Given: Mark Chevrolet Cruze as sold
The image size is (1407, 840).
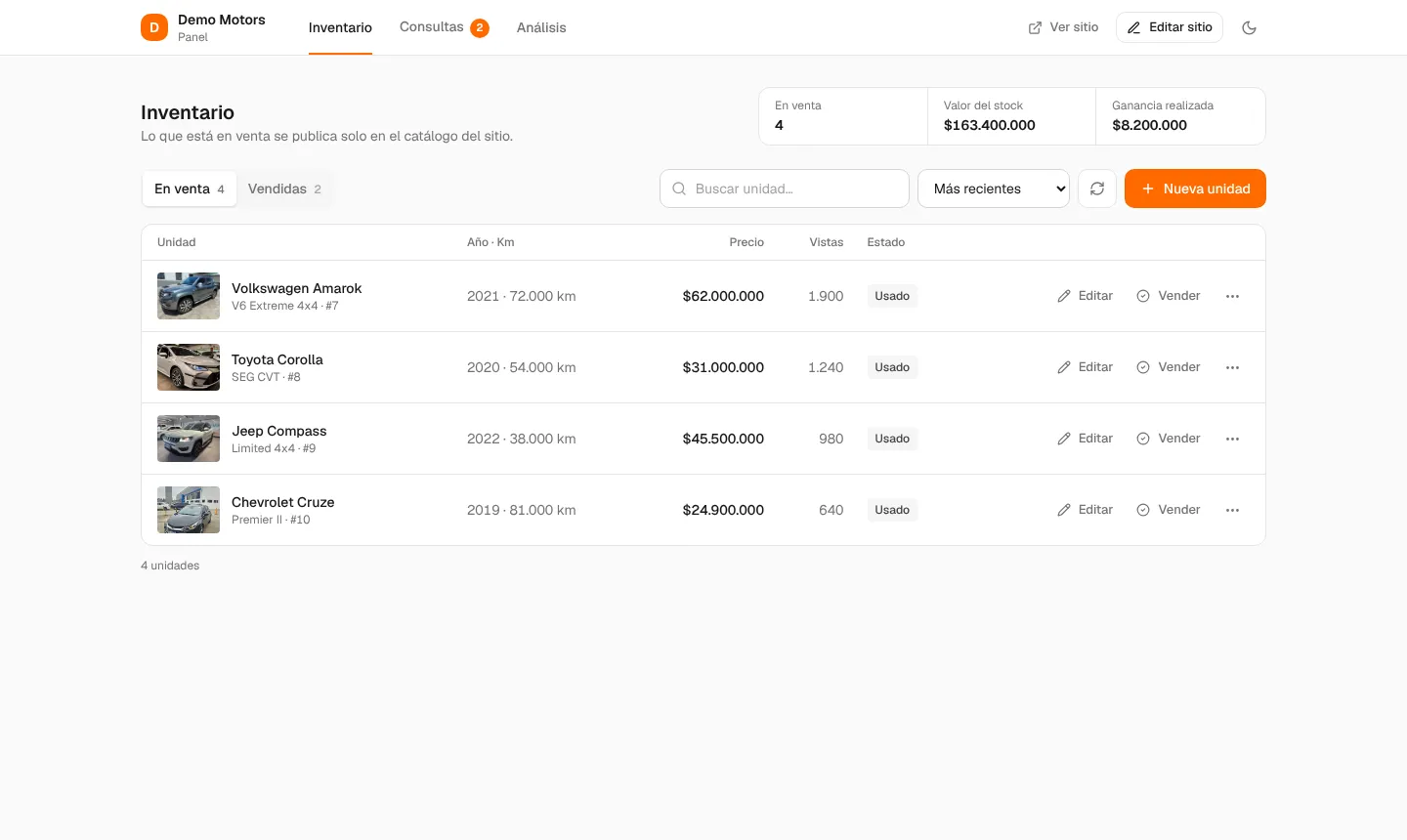Looking at the screenshot, I should coord(1169,510).
